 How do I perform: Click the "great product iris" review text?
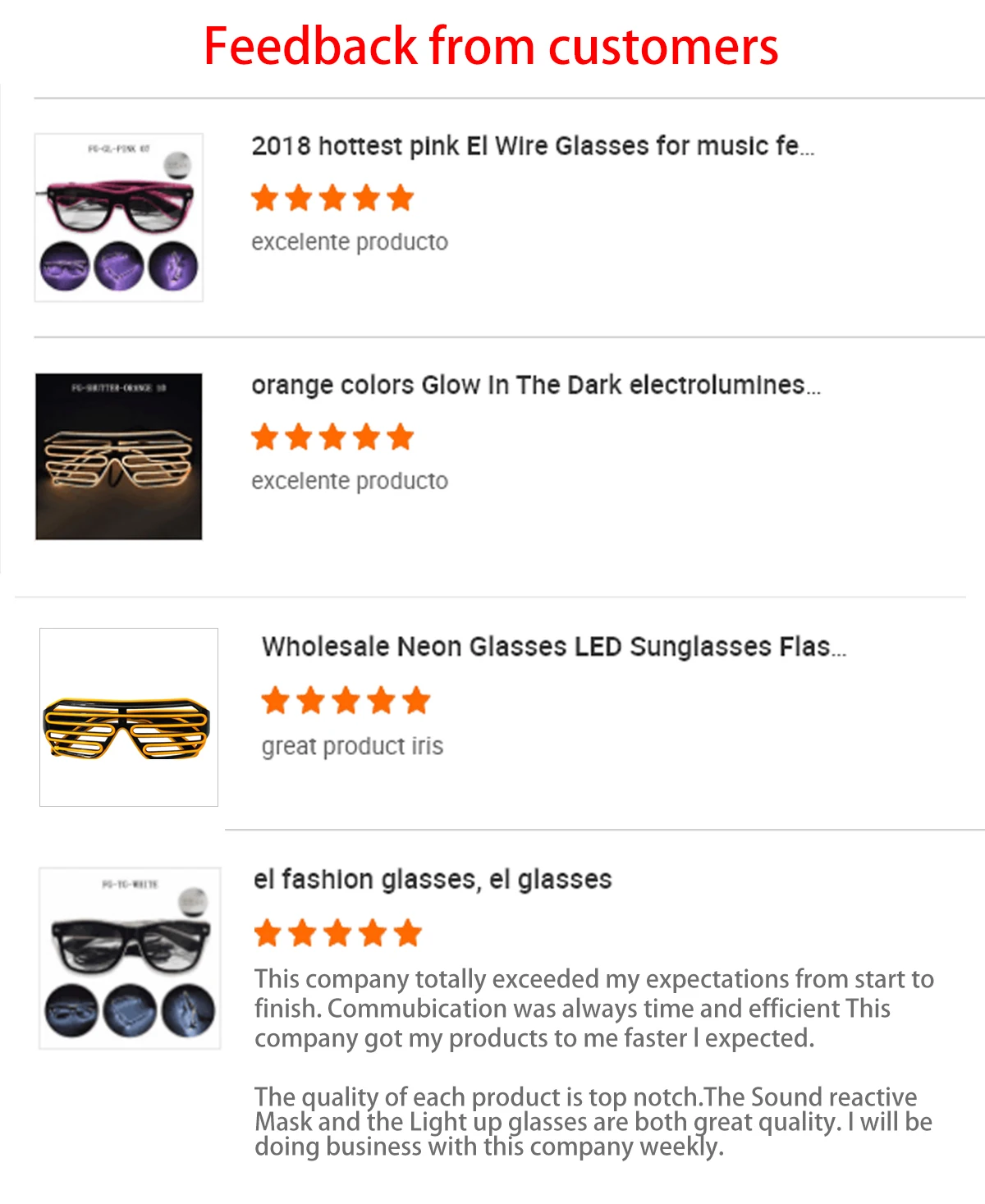352,746
